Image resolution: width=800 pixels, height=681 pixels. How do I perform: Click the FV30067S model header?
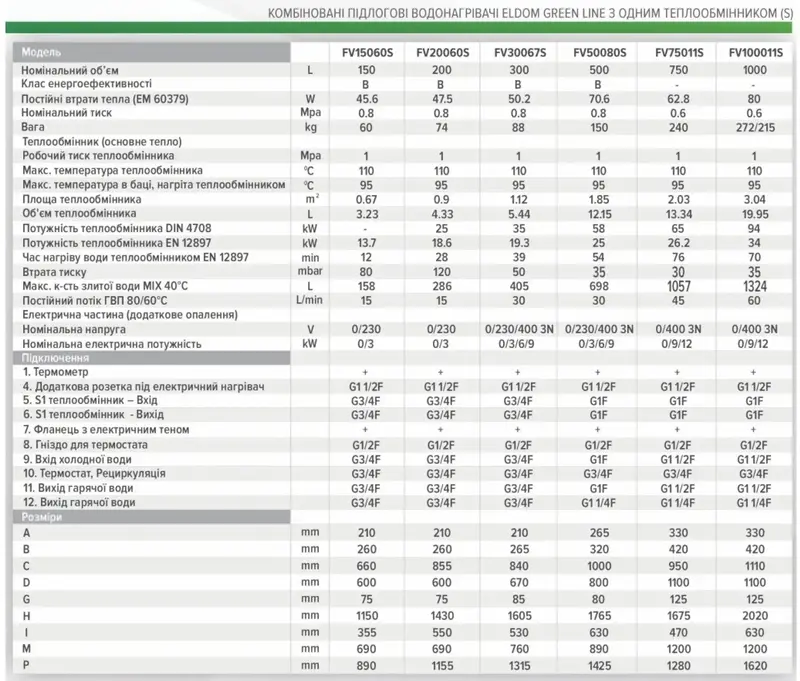pos(516,52)
